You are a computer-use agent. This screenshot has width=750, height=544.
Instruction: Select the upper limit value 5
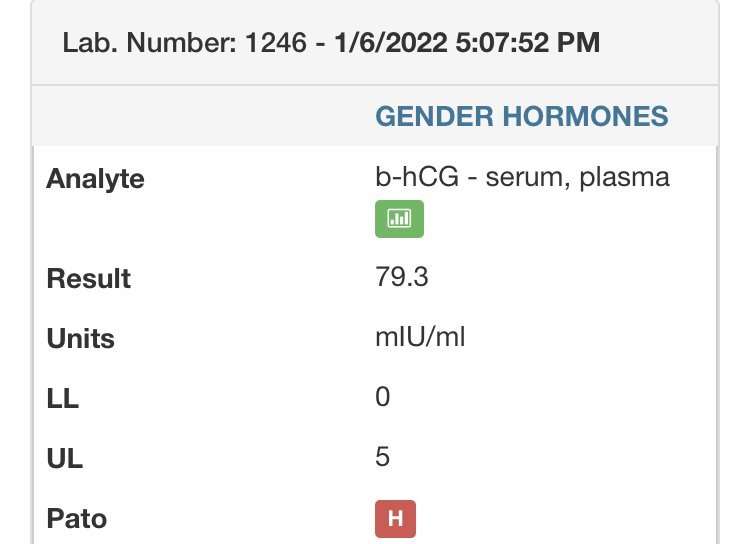pyautogui.click(x=382, y=457)
